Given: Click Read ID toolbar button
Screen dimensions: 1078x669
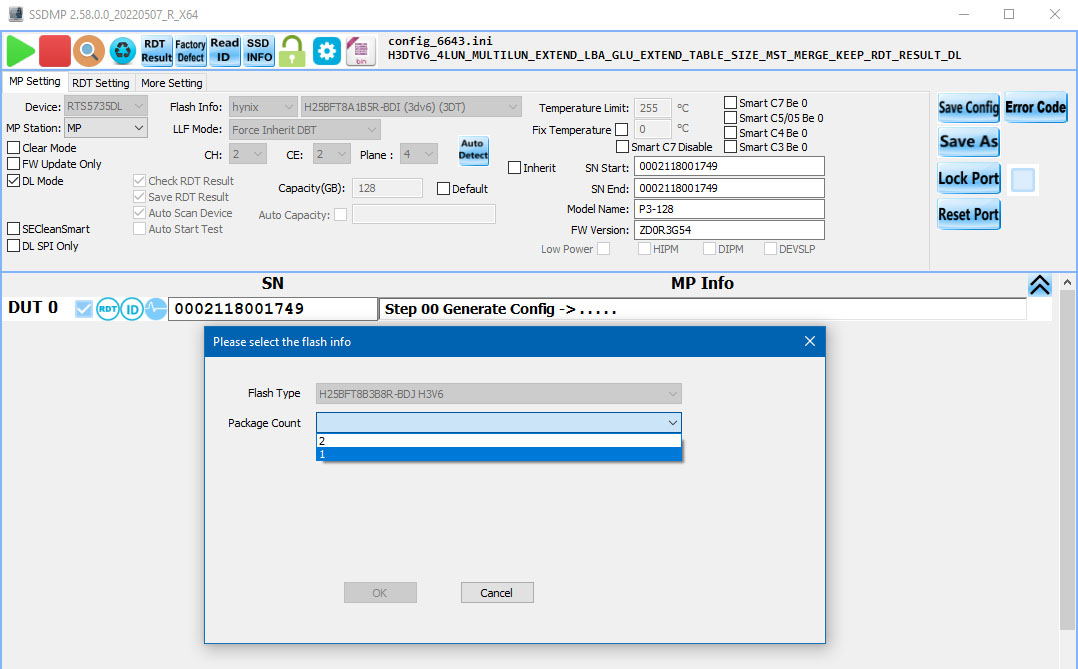Looking at the screenshot, I should [x=224, y=51].
